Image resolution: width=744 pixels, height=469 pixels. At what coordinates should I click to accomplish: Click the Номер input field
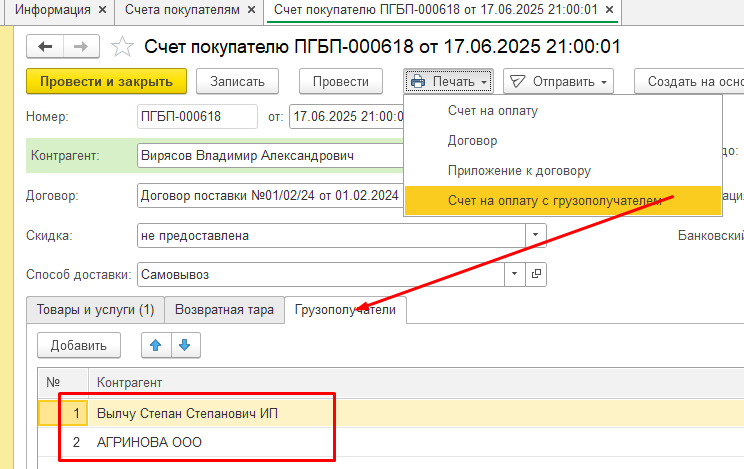click(197, 117)
